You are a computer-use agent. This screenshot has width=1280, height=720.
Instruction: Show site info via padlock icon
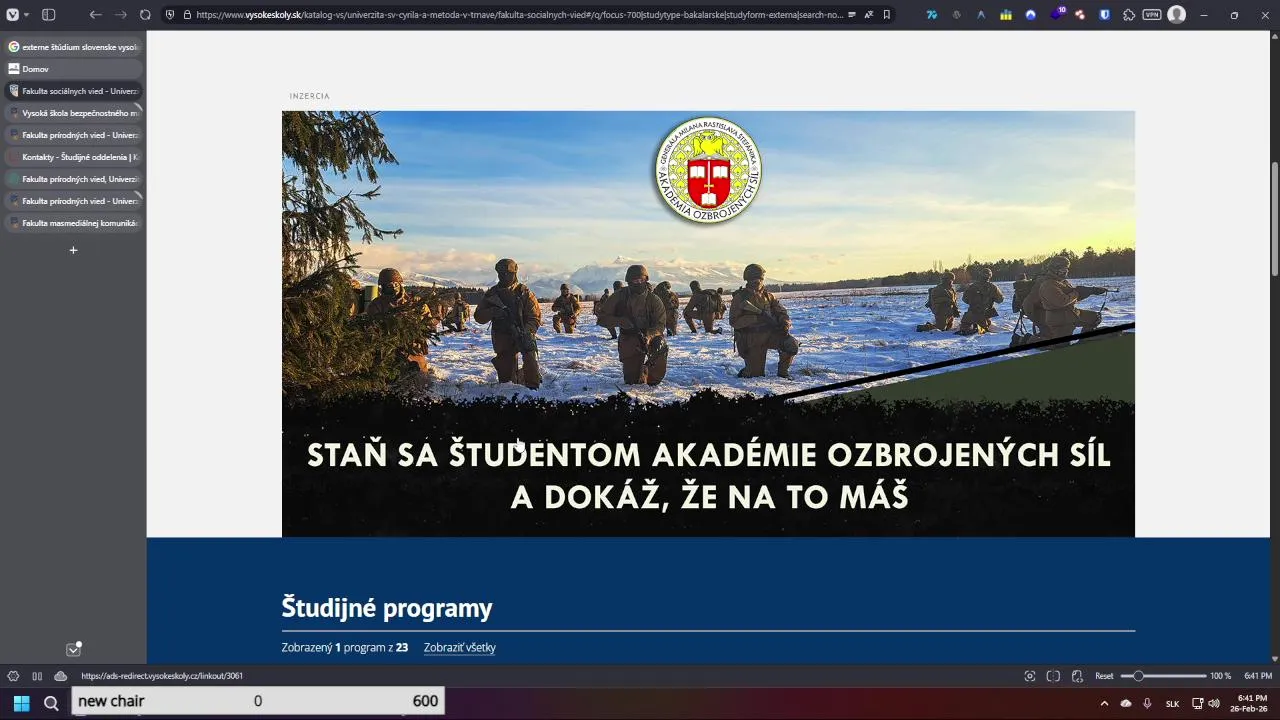(x=187, y=15)
